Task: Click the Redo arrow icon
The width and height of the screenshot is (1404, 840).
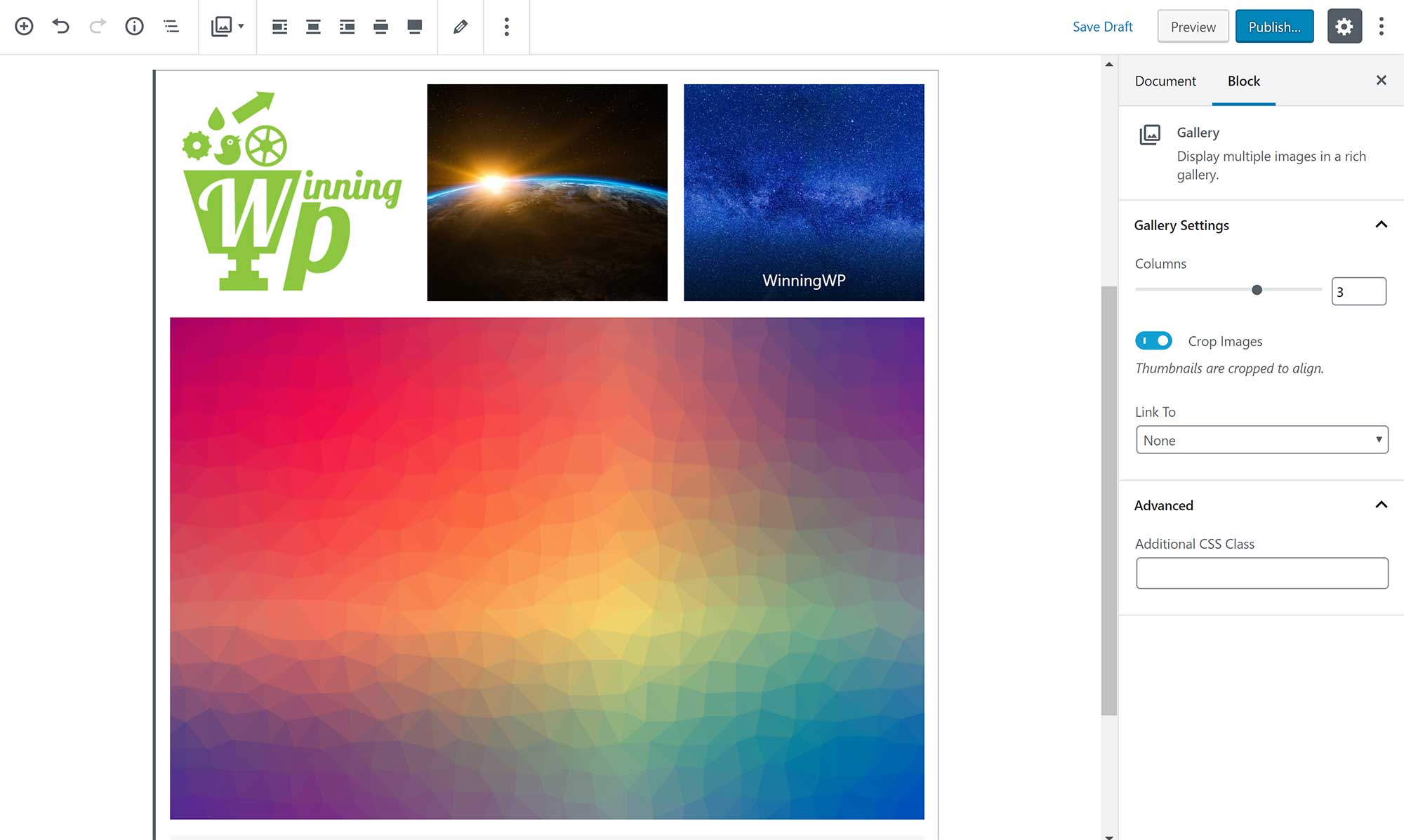Action: click(98, 27)
